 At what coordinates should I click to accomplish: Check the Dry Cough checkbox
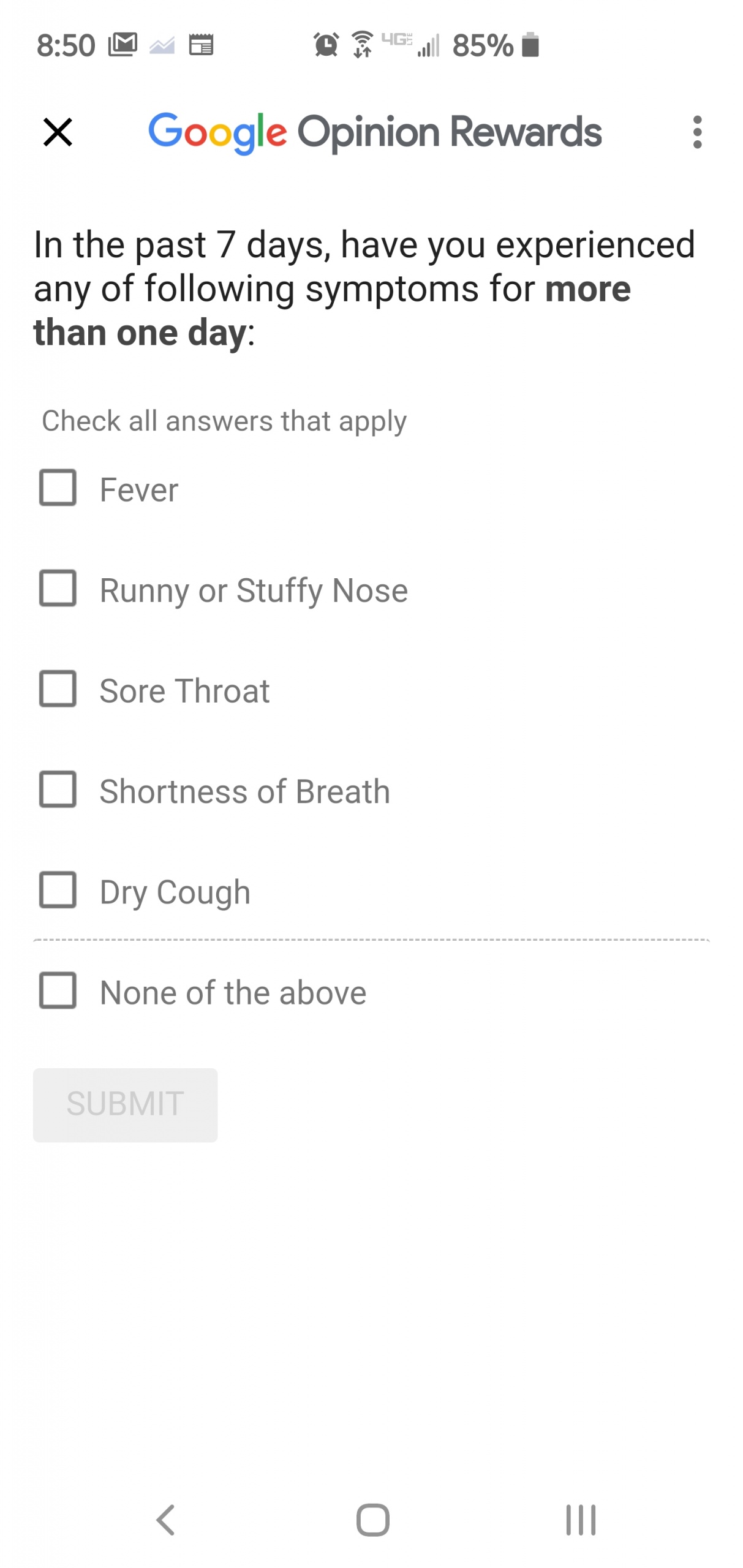point(58,889)
